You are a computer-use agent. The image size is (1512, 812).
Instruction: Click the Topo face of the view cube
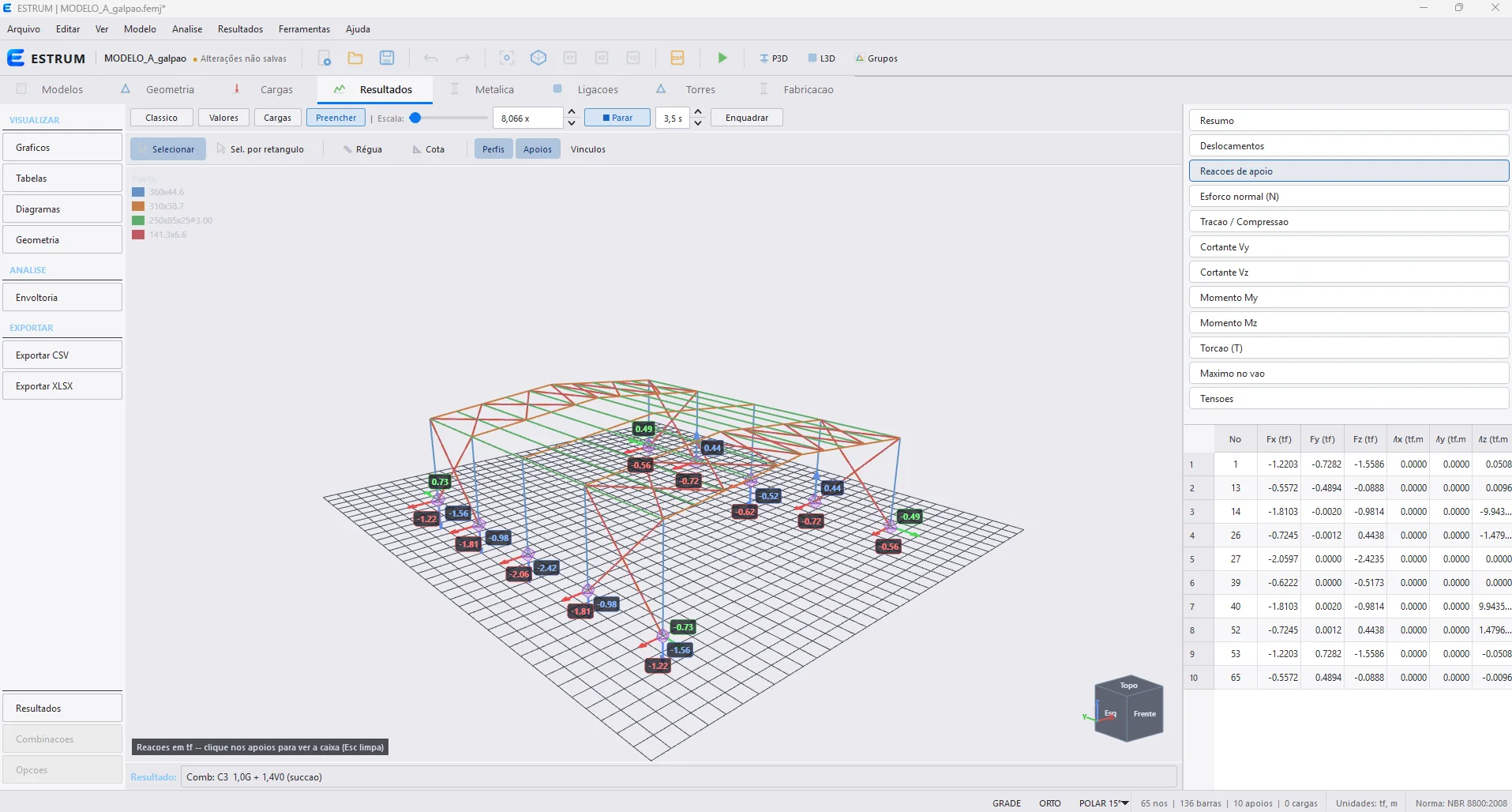[x=1129, y=686]
